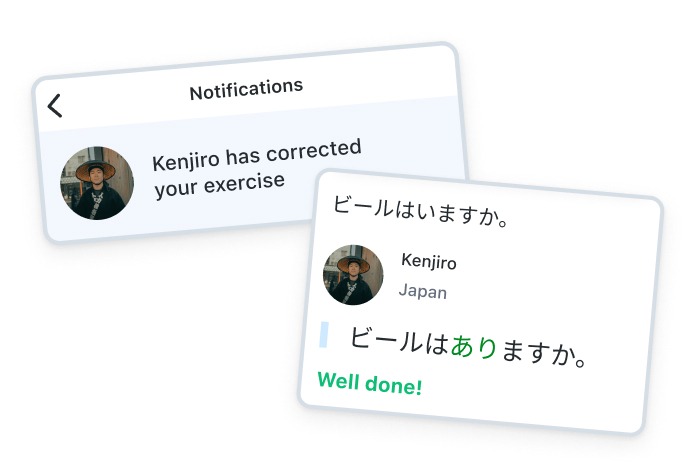This screenshot has height=473, width=690.
Task: Click the Japan country label
Action: (423, 292)
